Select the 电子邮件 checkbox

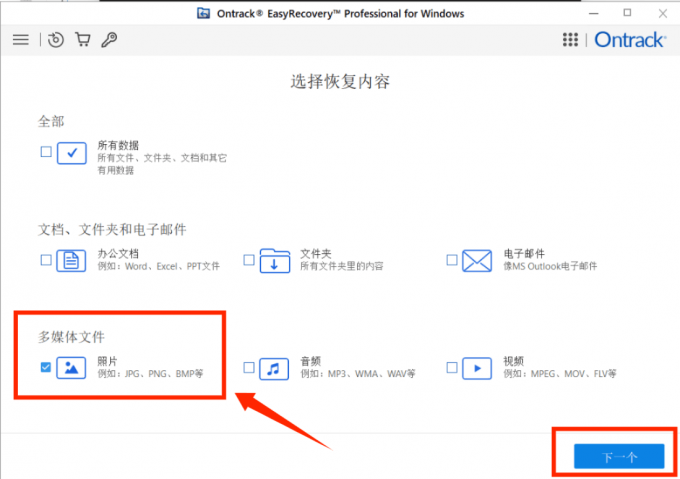point(452,260)
